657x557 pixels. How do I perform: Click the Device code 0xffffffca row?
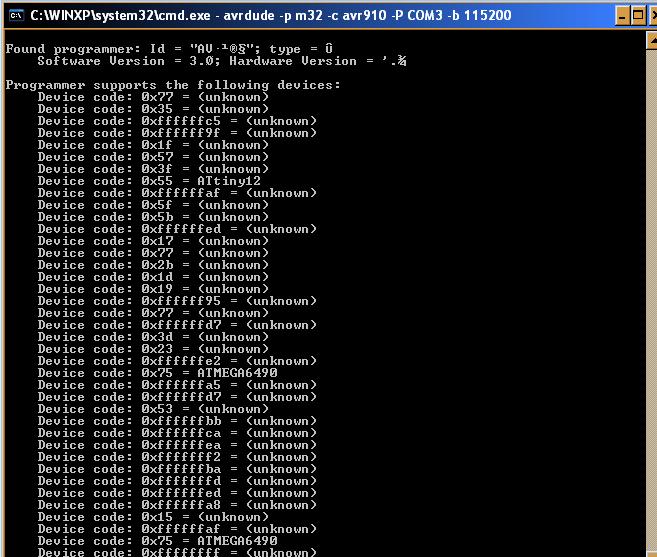tap(177, 433)
